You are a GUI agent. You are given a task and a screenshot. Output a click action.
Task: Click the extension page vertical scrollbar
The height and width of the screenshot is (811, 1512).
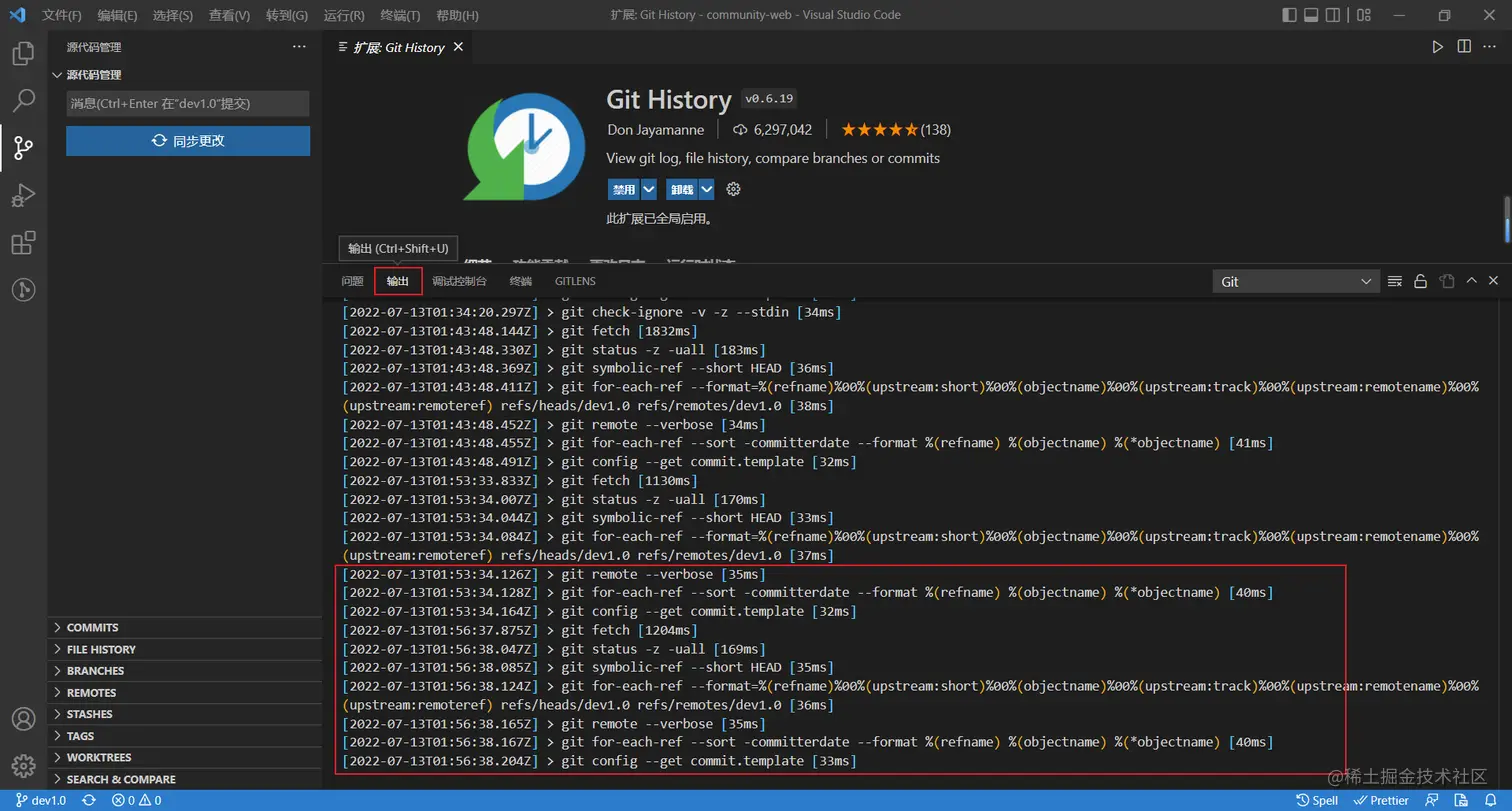click(1507, 218)
